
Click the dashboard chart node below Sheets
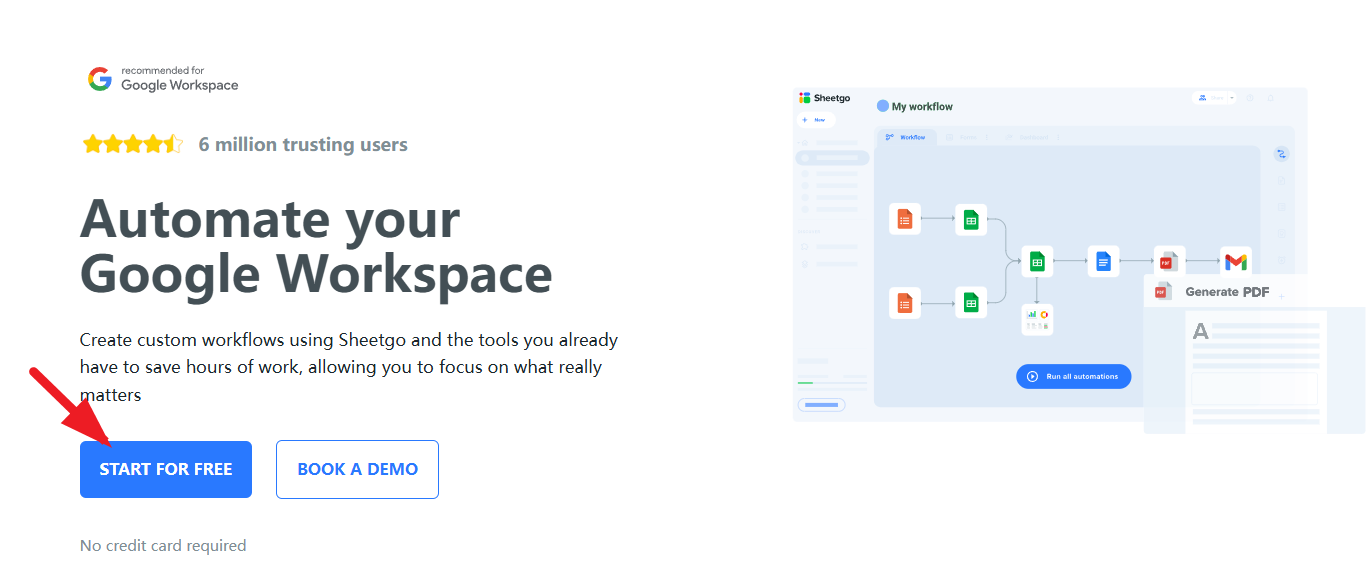(x=1037, y=320)
